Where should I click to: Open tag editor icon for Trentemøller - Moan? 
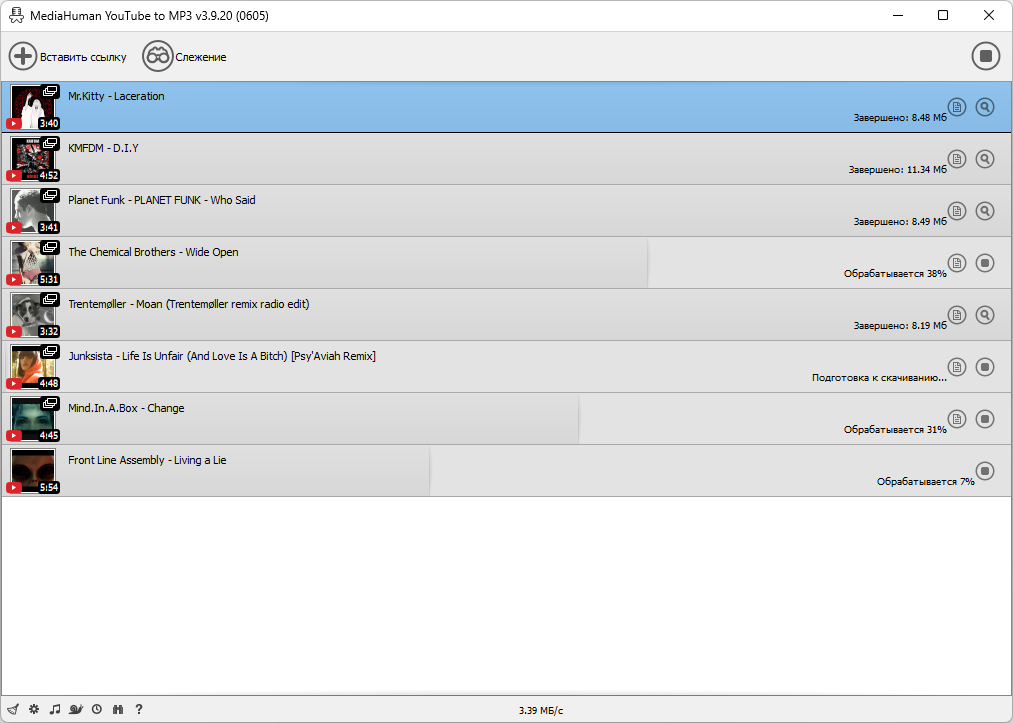957,315
